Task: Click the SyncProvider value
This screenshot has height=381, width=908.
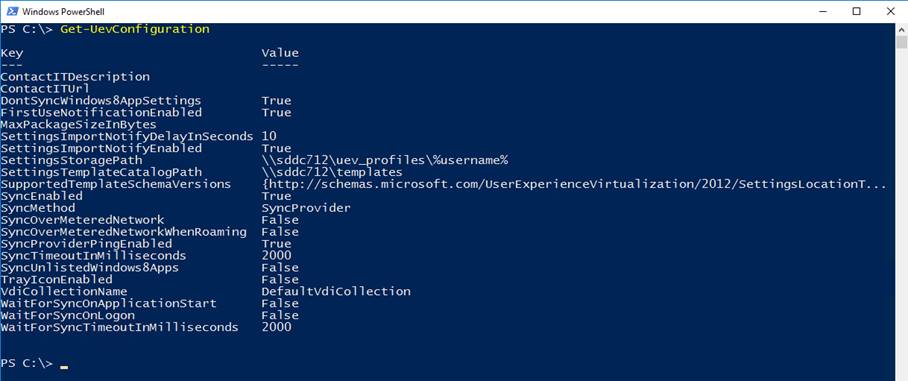Action: (x=306, y=208)
